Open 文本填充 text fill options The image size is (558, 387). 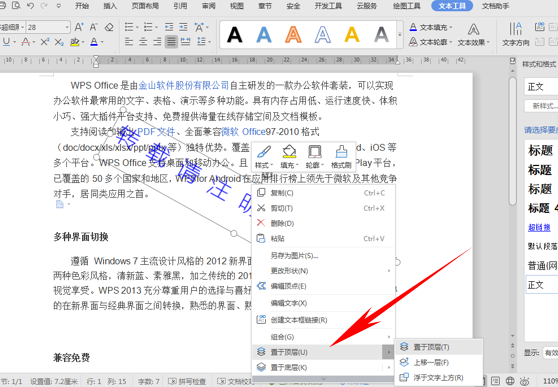[431, 27]
